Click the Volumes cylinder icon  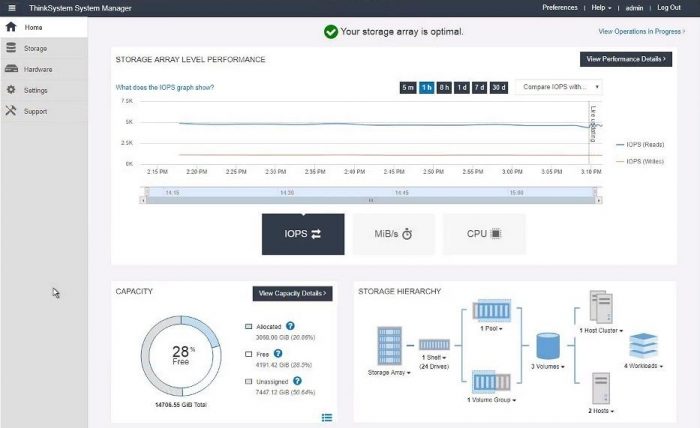tap(546, 346)
